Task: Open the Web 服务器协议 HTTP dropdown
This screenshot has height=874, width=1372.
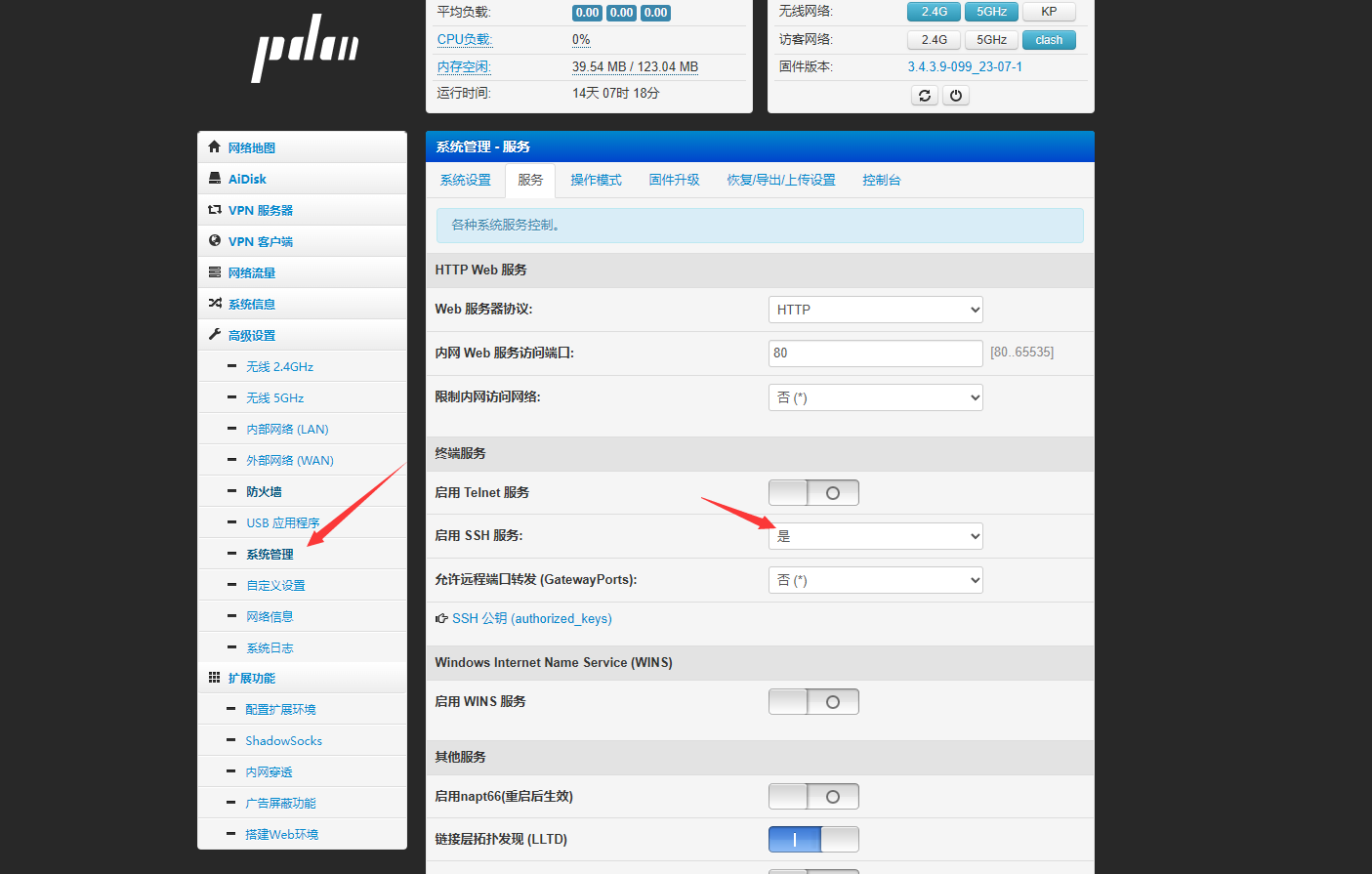Action: 875,310
